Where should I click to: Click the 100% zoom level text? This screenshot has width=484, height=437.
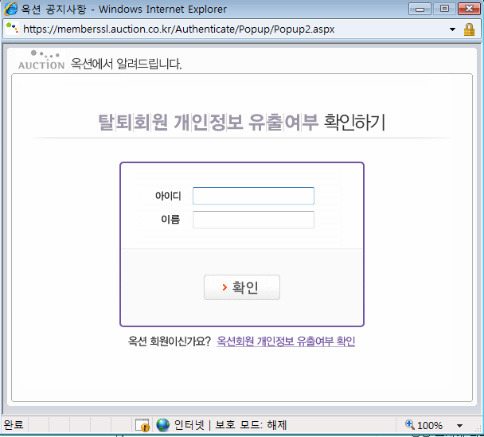coord(430,425)
